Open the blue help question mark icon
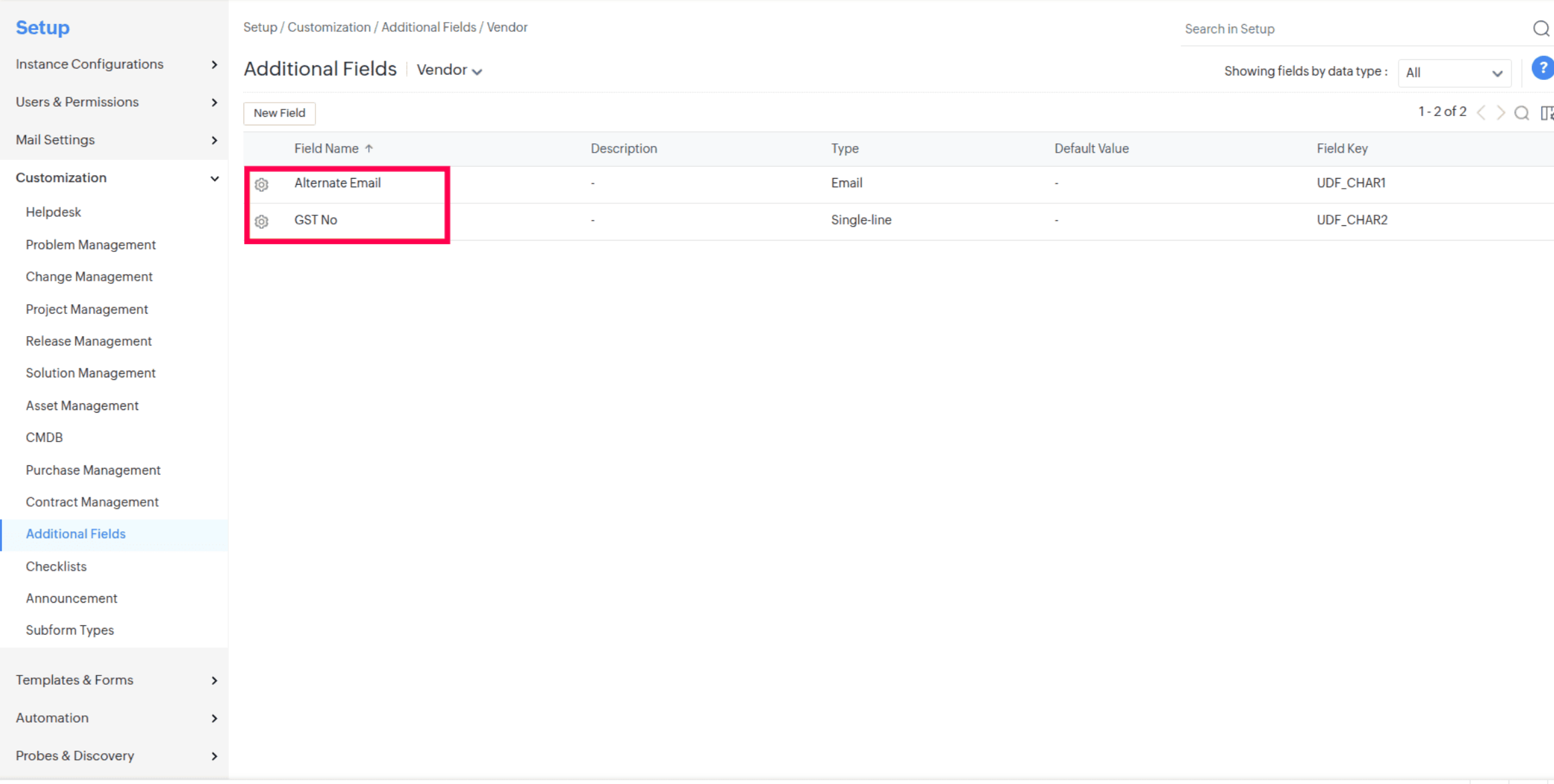 1543,69
